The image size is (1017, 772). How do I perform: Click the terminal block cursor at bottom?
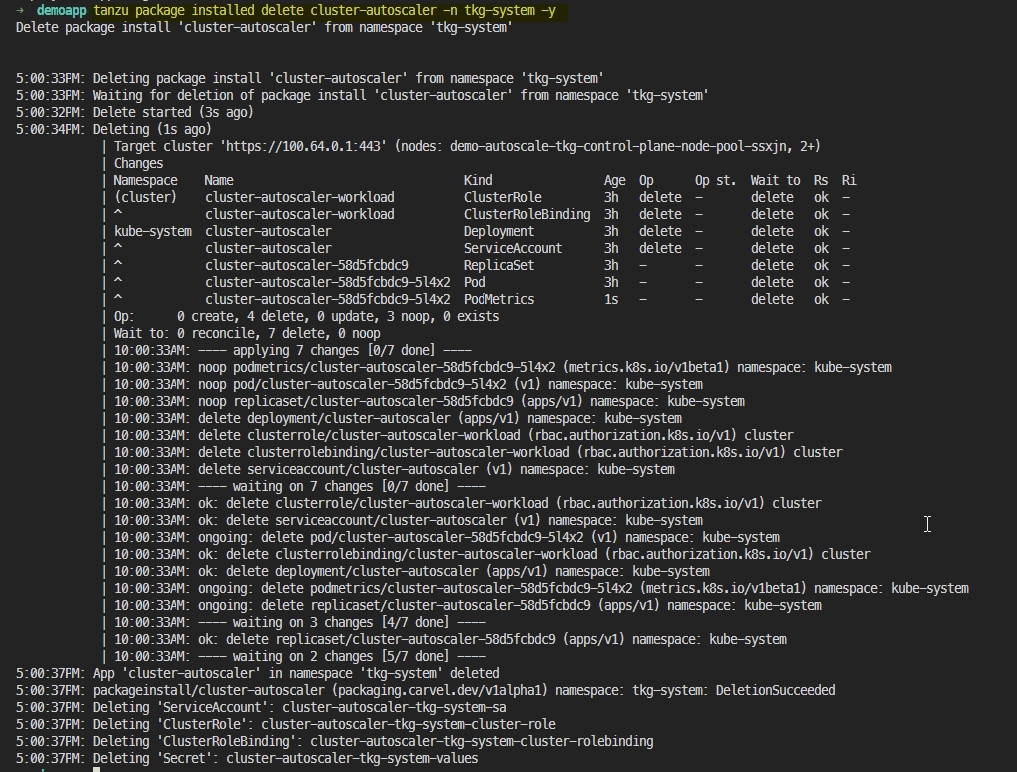pyautogui.click(x=96, y=770)
